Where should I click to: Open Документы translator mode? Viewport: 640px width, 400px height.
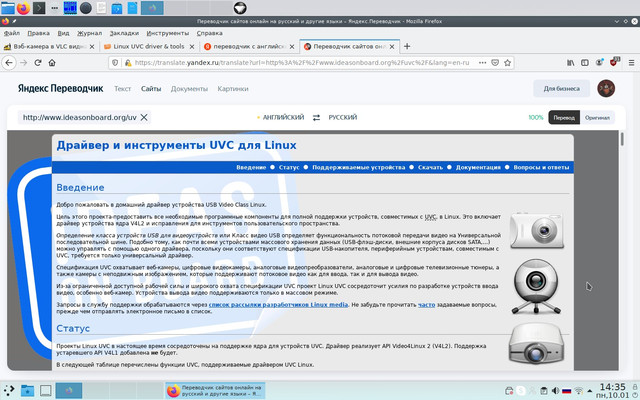pos(189,89)
